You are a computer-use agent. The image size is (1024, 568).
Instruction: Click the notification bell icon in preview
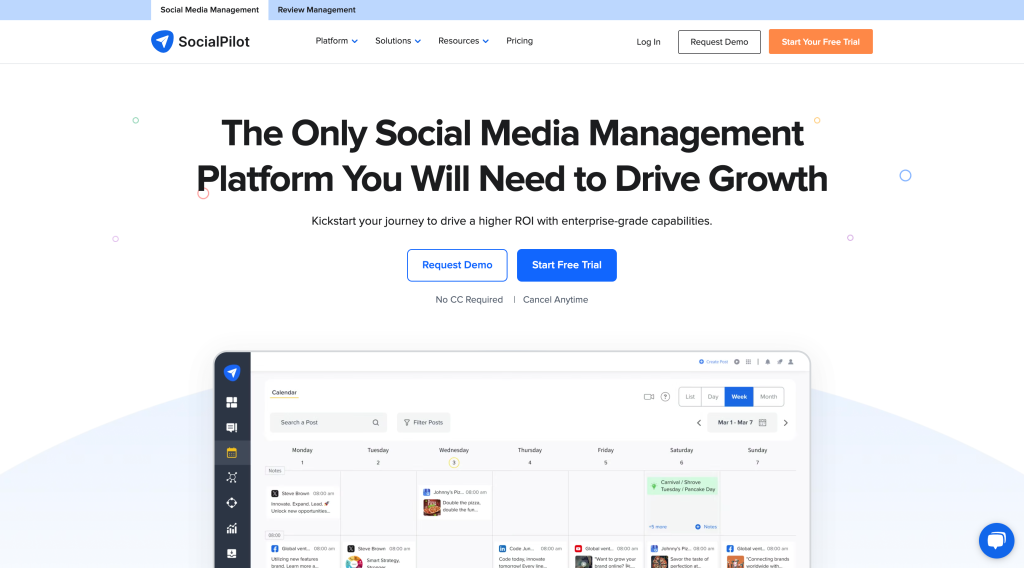pos(767,362)
